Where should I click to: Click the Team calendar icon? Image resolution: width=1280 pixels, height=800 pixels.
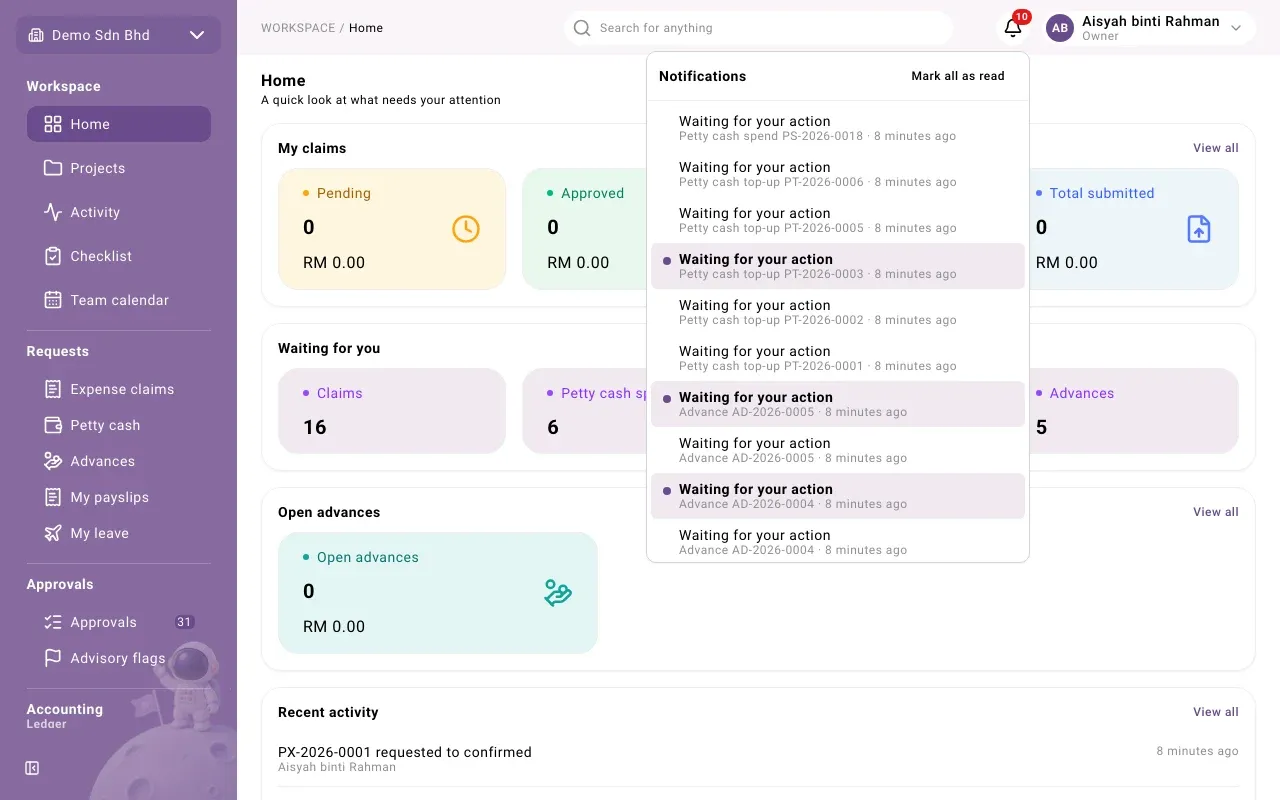point(53,300)
